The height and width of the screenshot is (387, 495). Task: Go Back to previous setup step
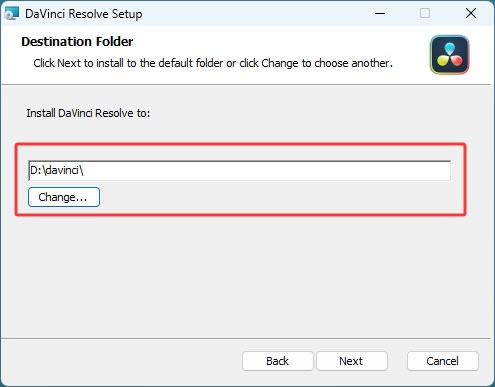coord(278,361)
